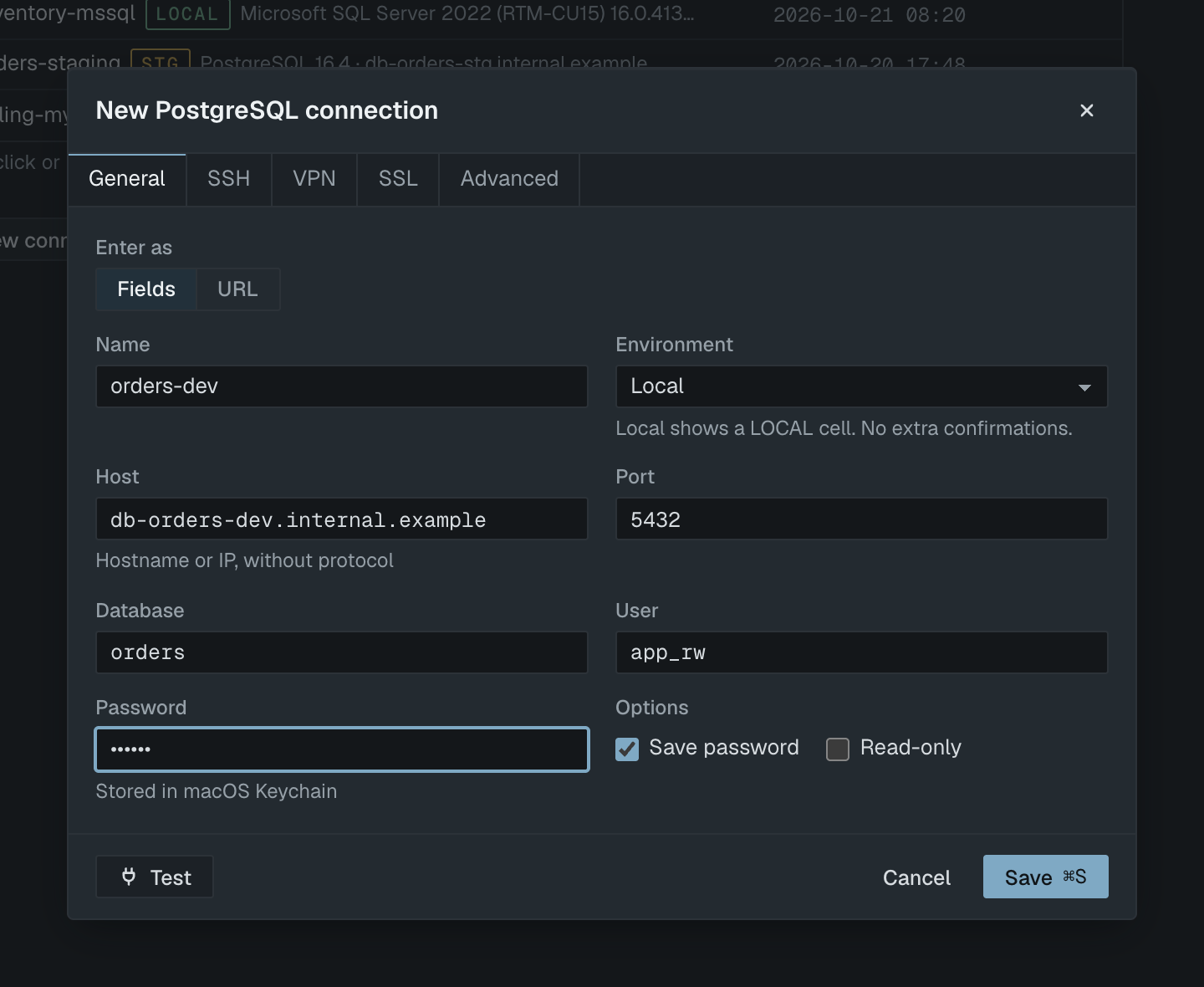Close the New PostgreSQL connection dialog
This screenshot has height=987, width=1204.
point(1086,110)
